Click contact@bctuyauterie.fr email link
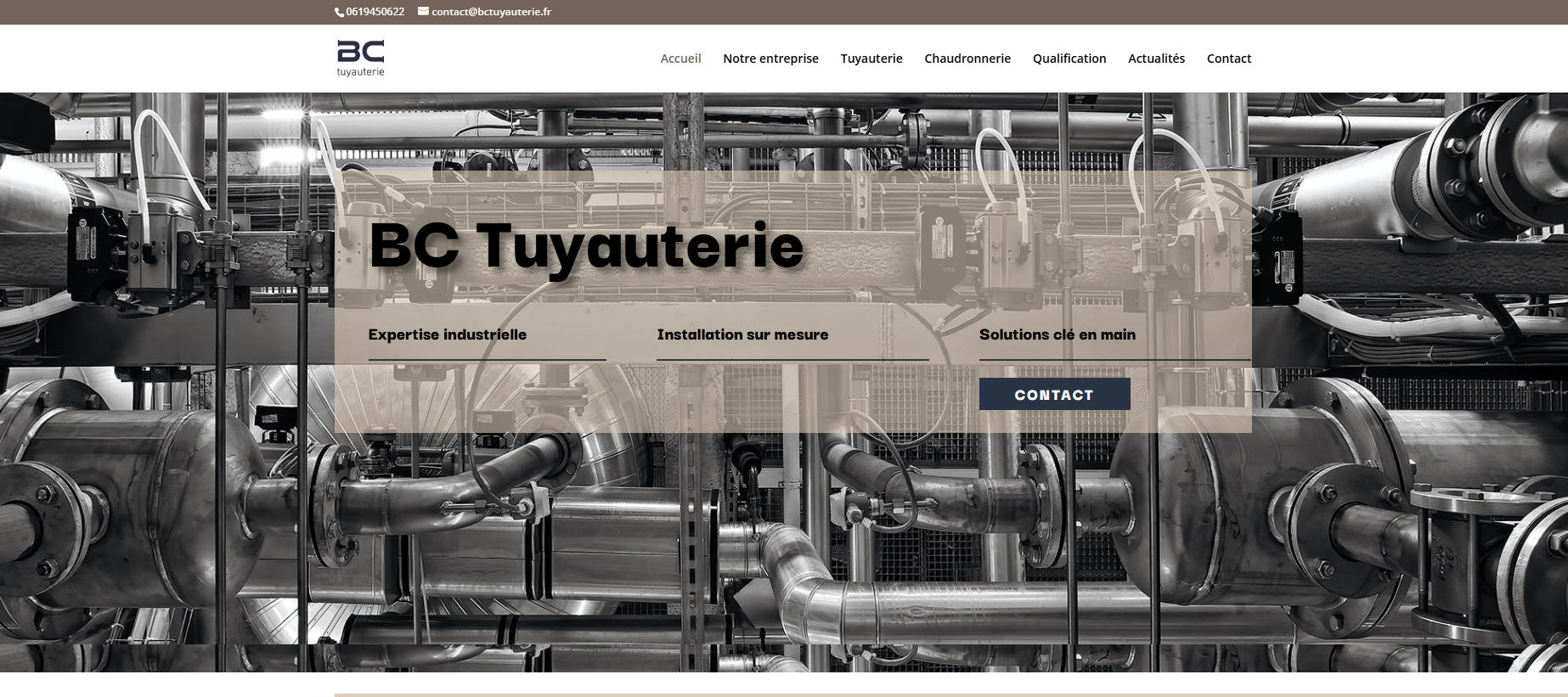 (491, 12)
